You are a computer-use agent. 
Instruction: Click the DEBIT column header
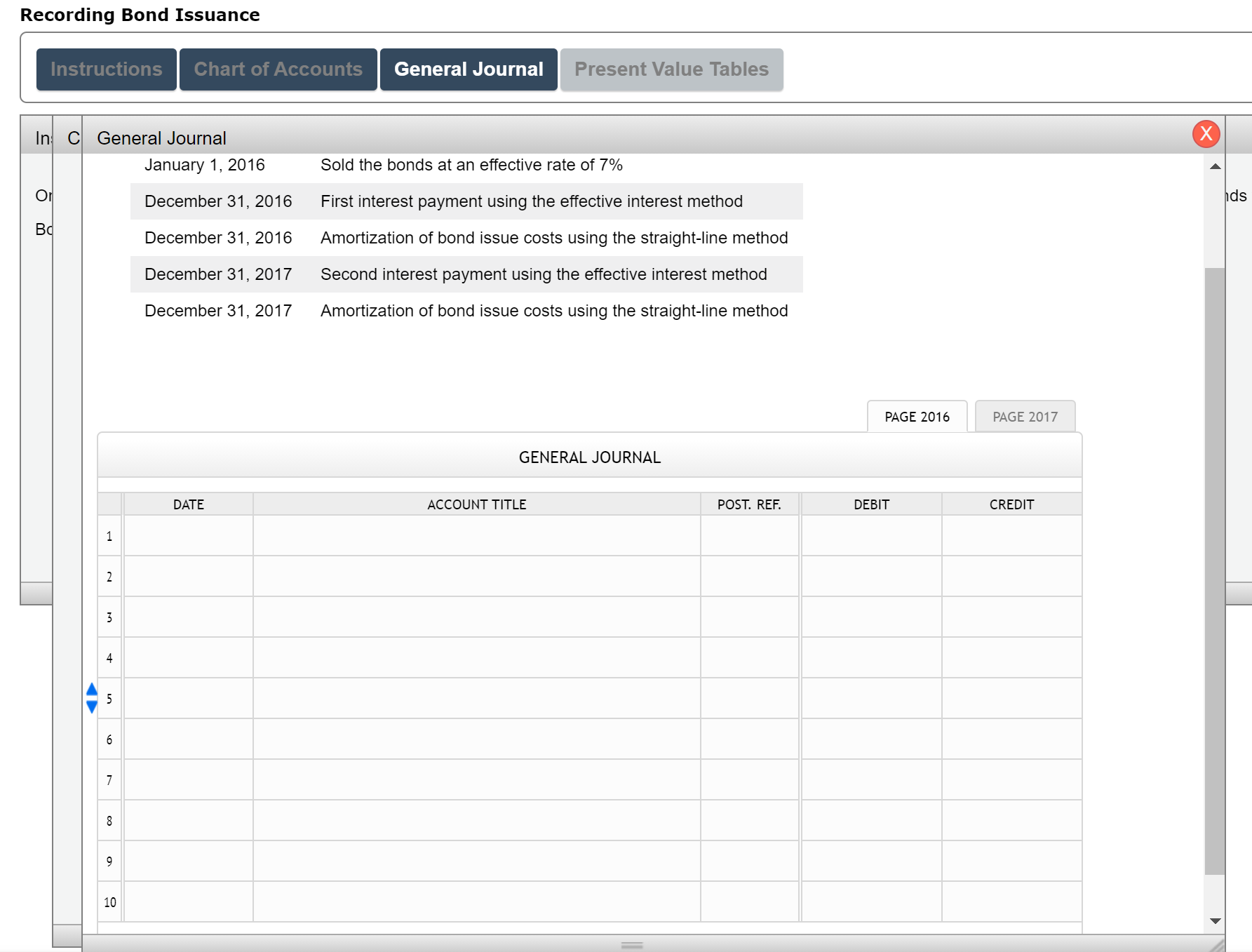[x=872, y=504]
